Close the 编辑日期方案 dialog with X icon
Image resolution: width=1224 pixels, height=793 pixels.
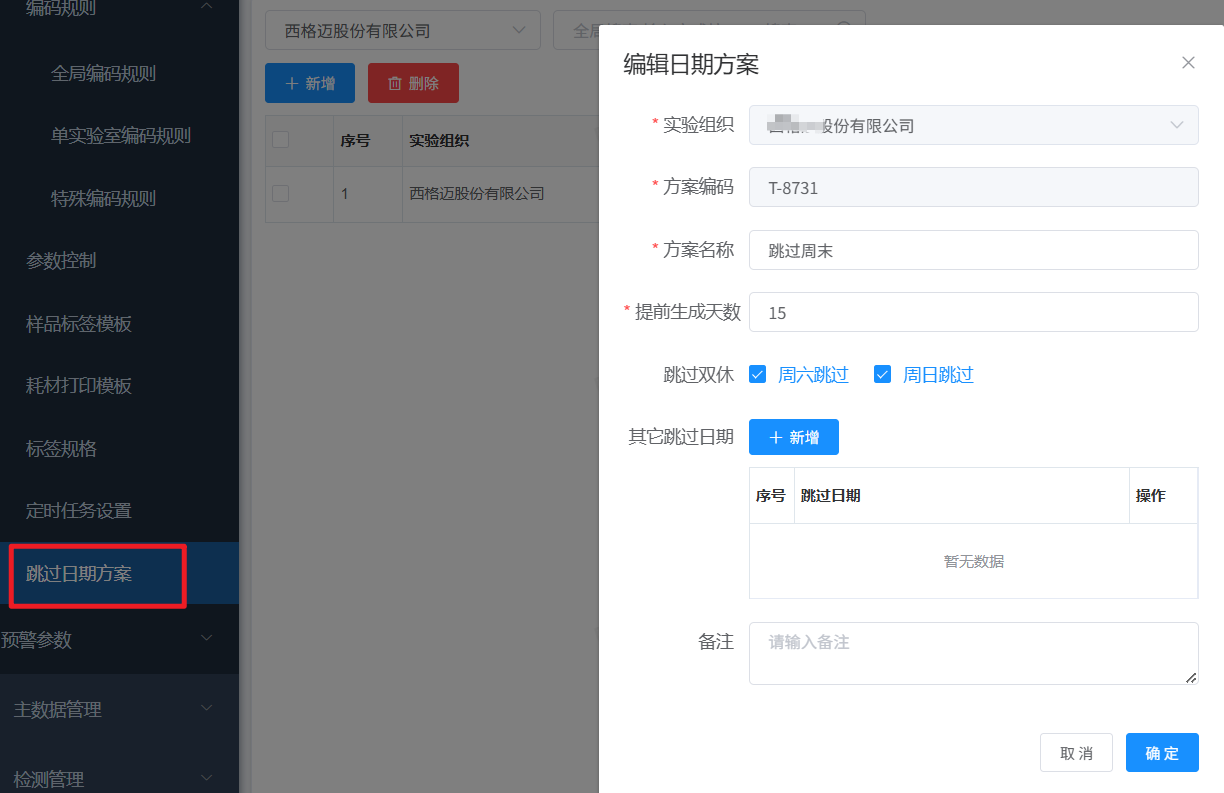point(1188,63)
